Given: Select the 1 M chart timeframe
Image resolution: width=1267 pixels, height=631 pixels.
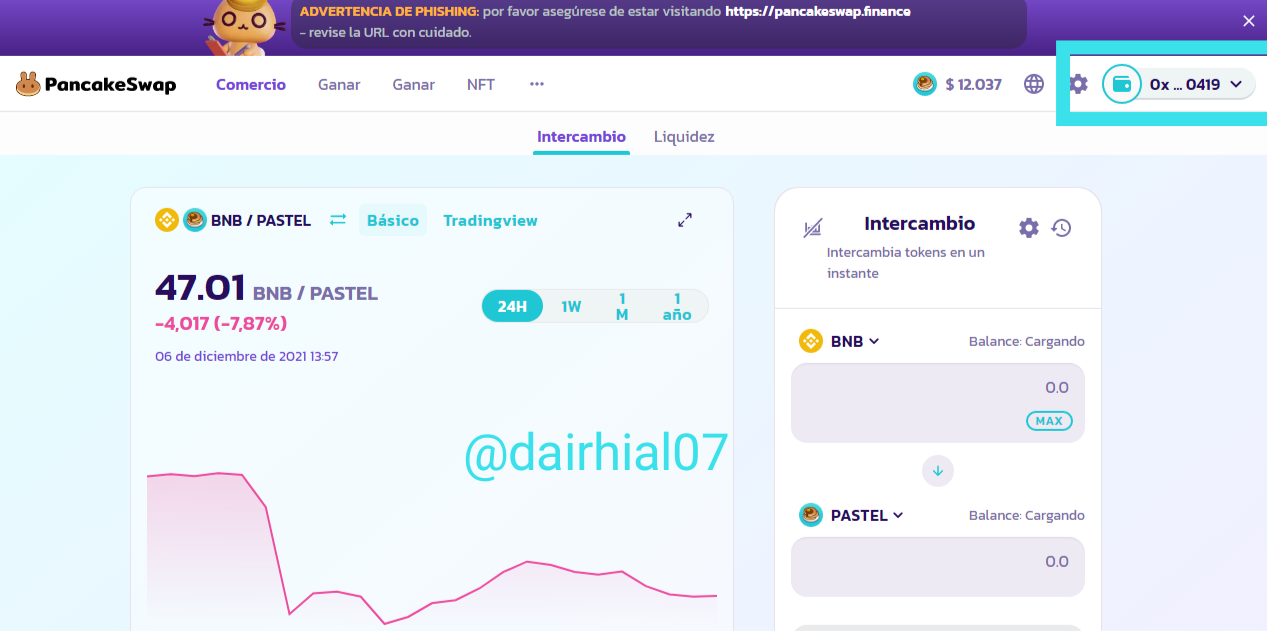Looking at the screenshot, I should [x=622, y=306].
